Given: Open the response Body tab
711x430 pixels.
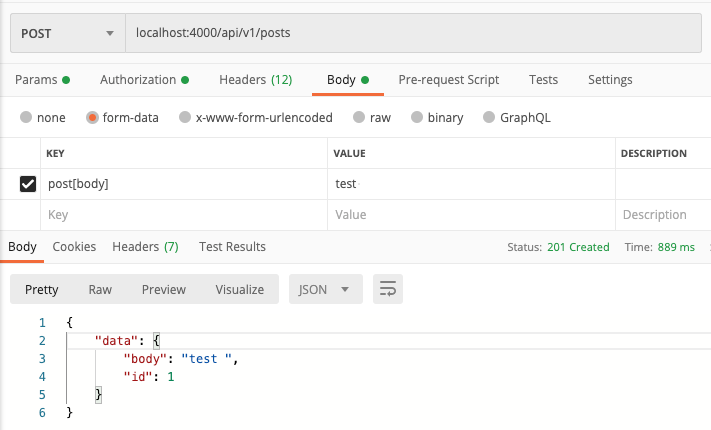Looking at the screenshot, I should coord(22,247).
